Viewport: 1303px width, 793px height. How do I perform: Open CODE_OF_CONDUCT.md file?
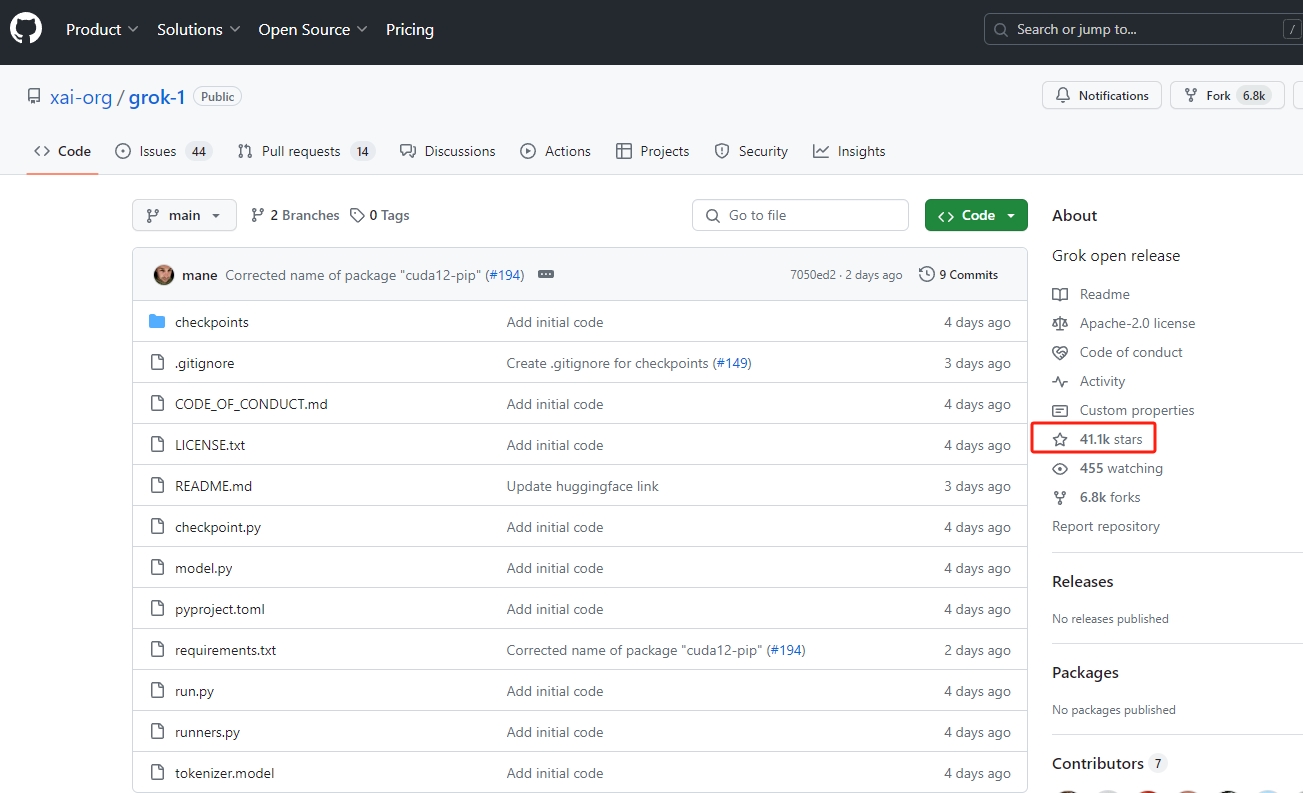coord(251,404)
